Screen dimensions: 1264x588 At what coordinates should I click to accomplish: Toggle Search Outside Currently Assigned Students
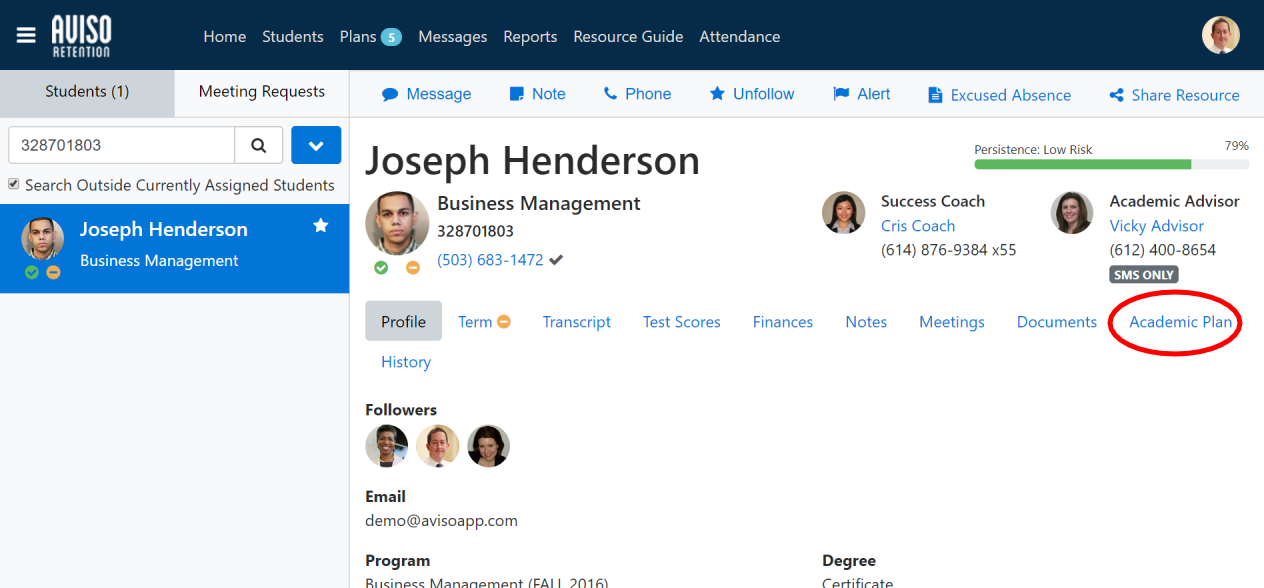click(14, 185)
